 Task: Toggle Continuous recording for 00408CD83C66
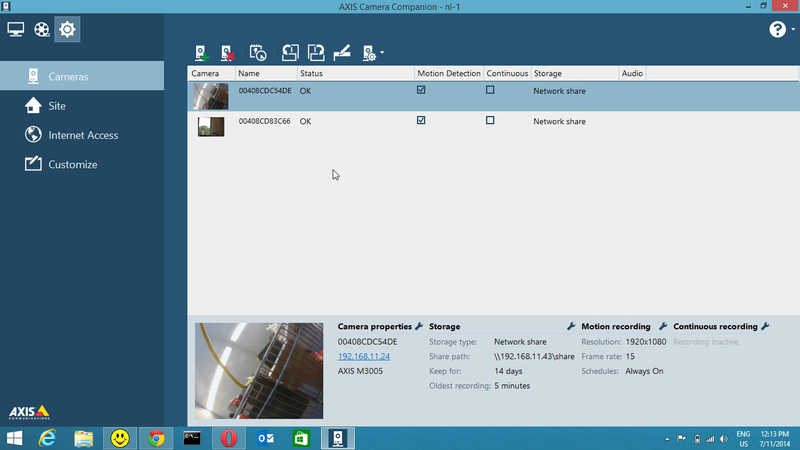click(490, 120)
